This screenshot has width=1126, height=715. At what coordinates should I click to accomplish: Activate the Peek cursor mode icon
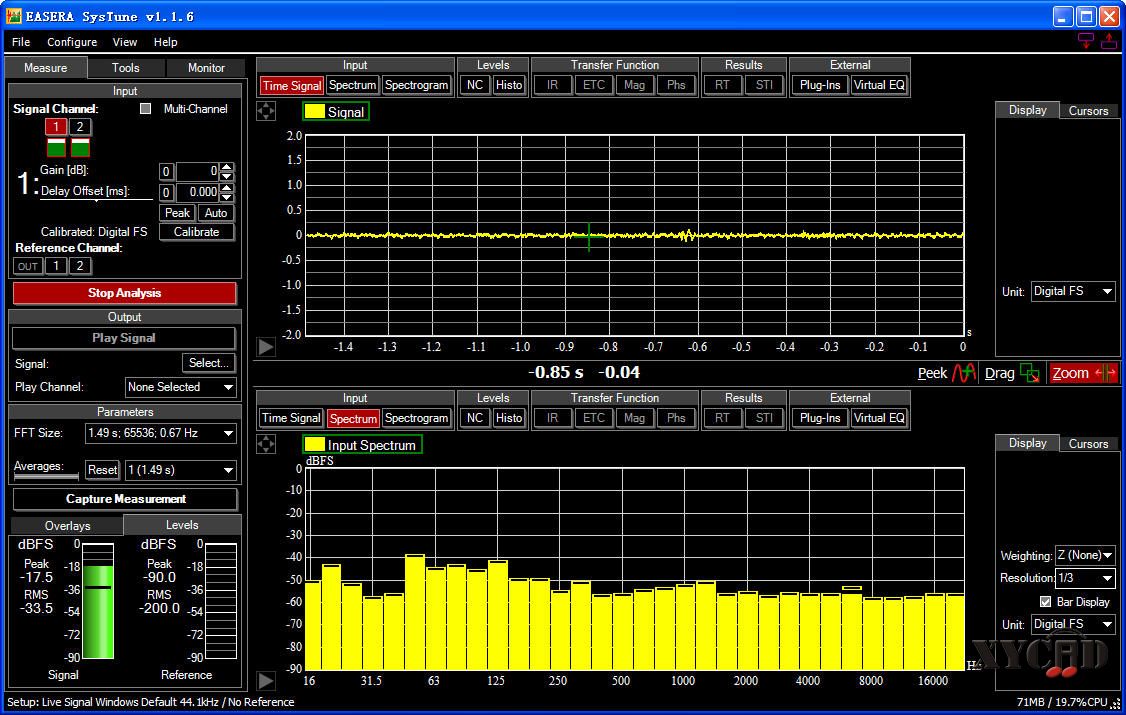[964, 373]
